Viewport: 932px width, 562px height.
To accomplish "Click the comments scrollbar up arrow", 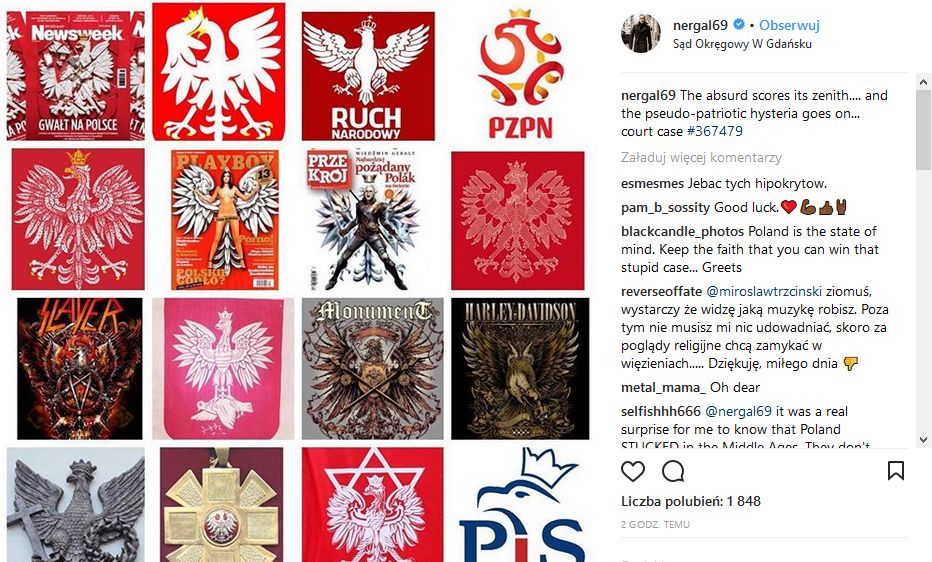I will coord(924,81).
